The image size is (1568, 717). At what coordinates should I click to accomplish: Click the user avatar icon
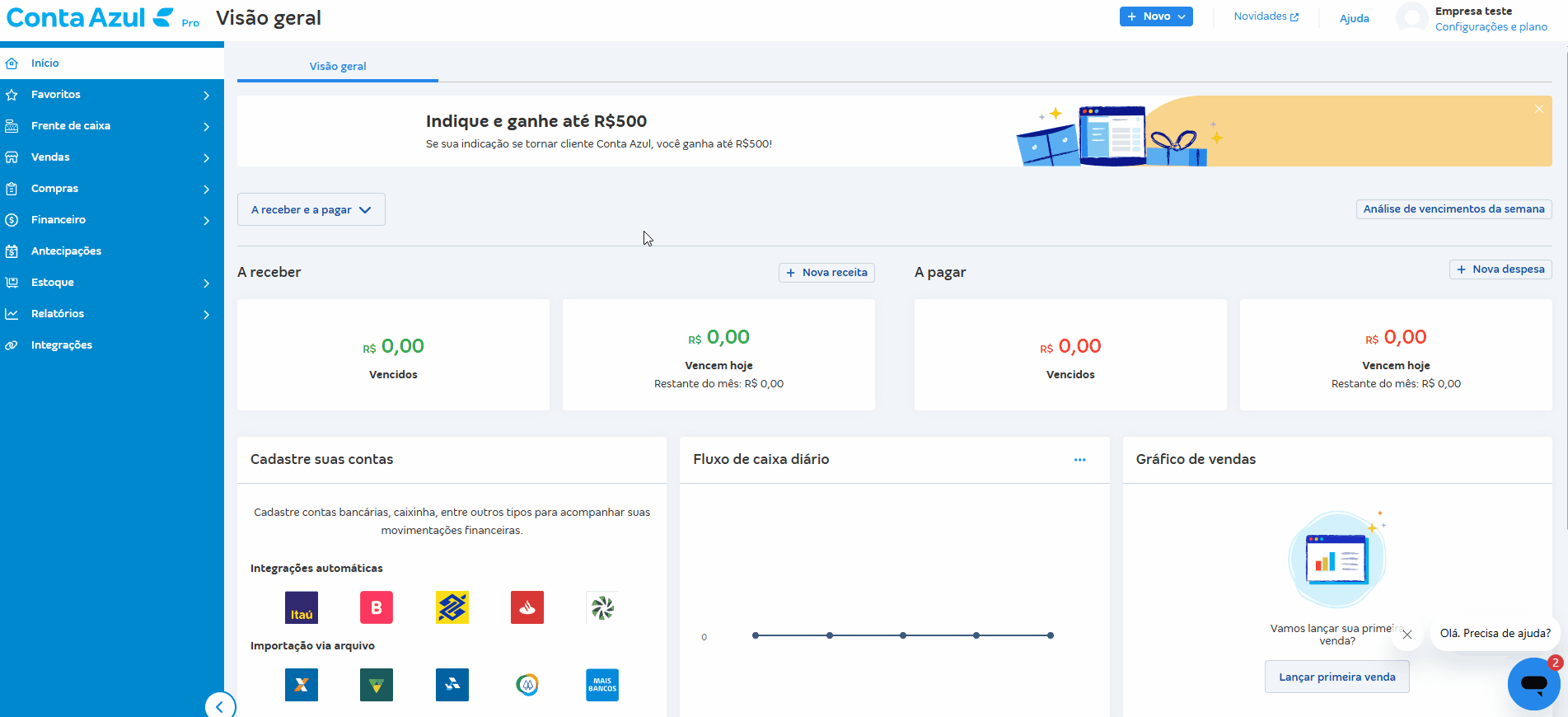tap(1411, 18)
